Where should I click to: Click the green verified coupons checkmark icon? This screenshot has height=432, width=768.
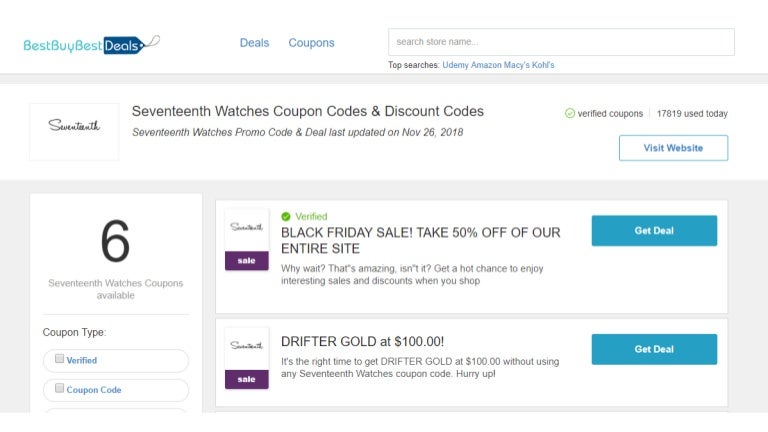tap(570, 114)
